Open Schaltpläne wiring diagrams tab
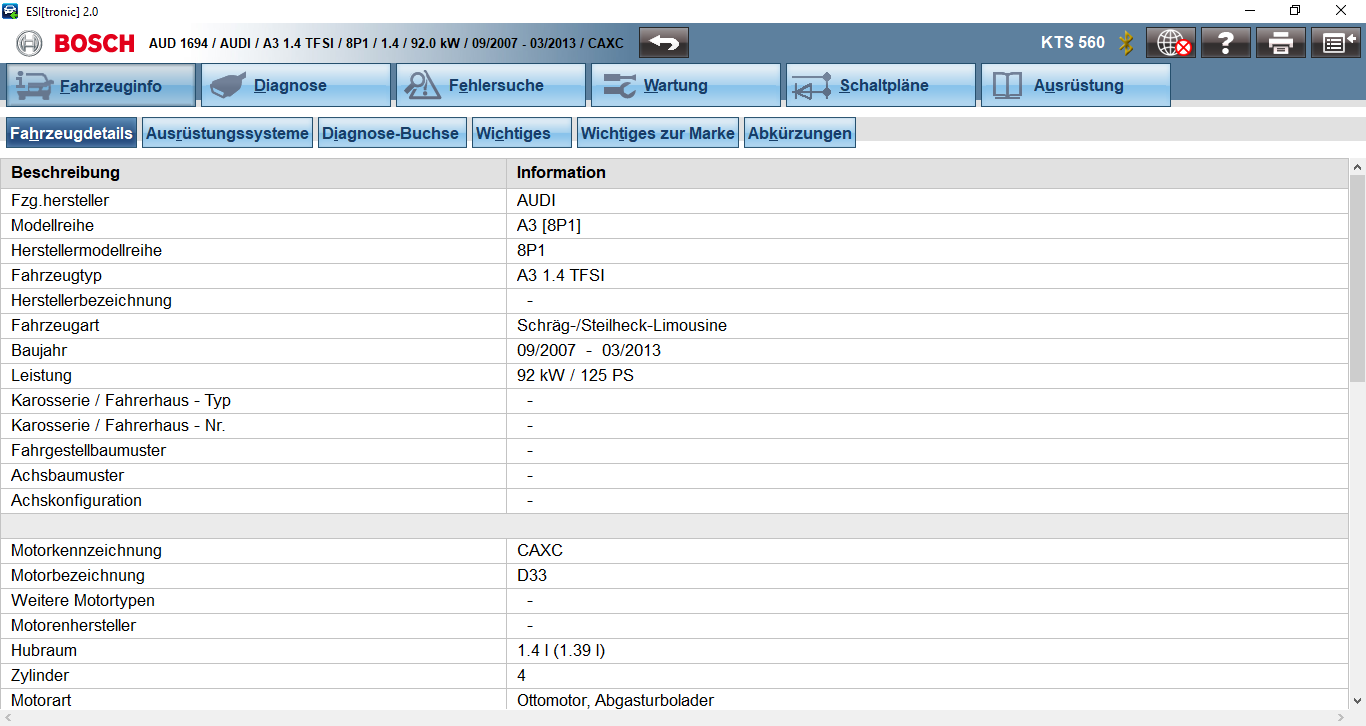 click(880, 86)
